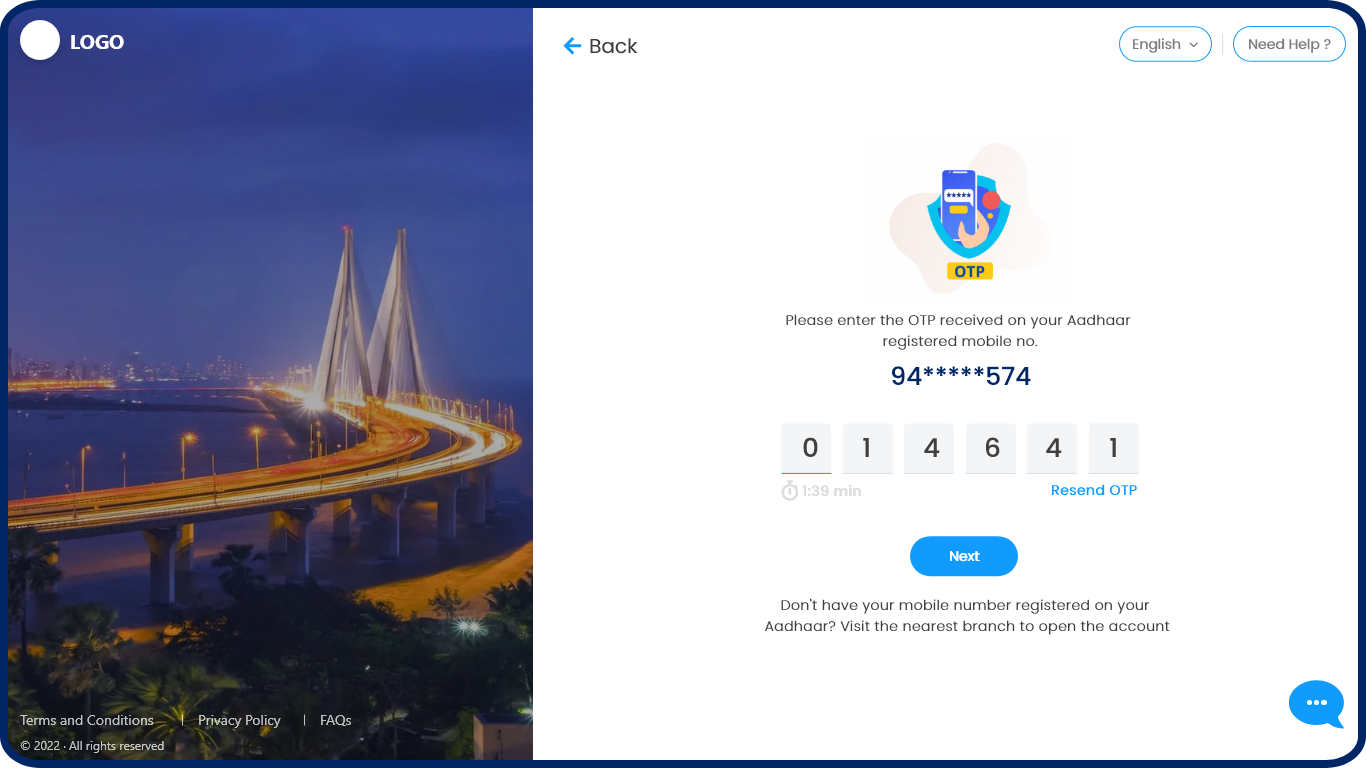Click the Next button
1366x768 pixels.
[963, 556]
